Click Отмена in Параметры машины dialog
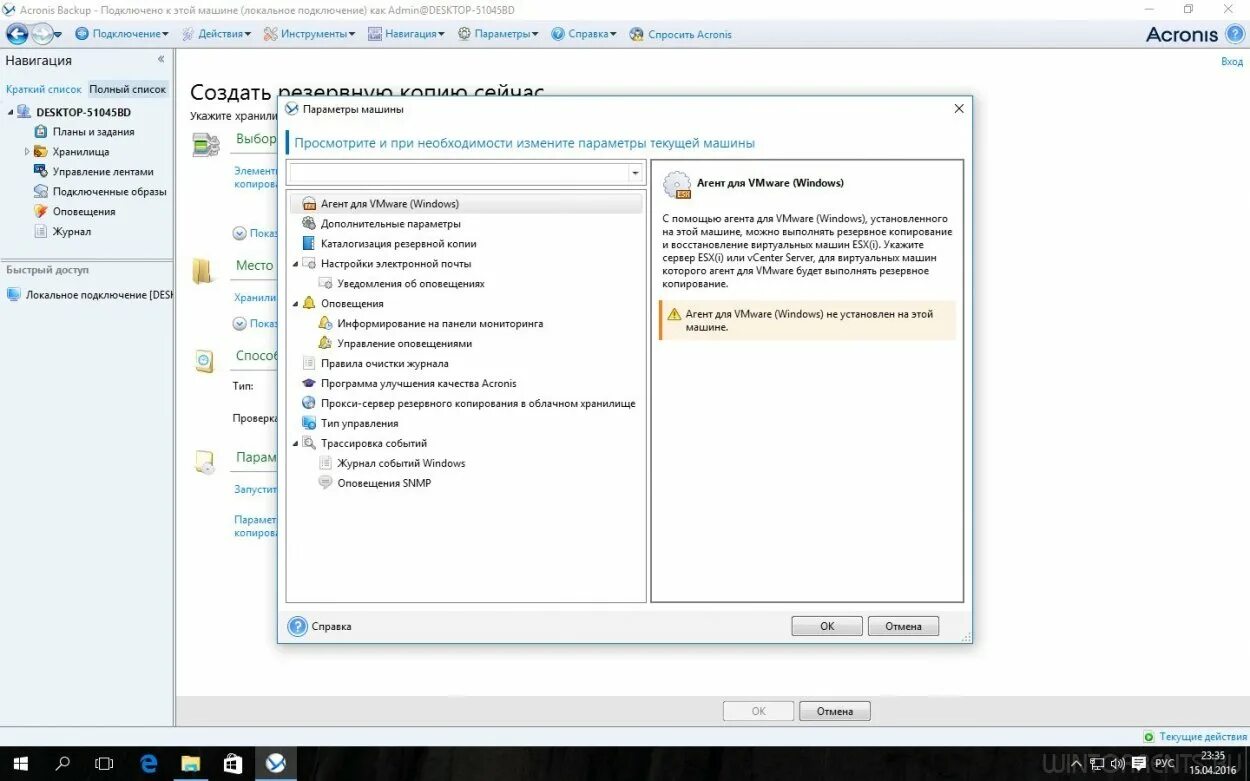The image size is (1250, 781). click(903, 626)
